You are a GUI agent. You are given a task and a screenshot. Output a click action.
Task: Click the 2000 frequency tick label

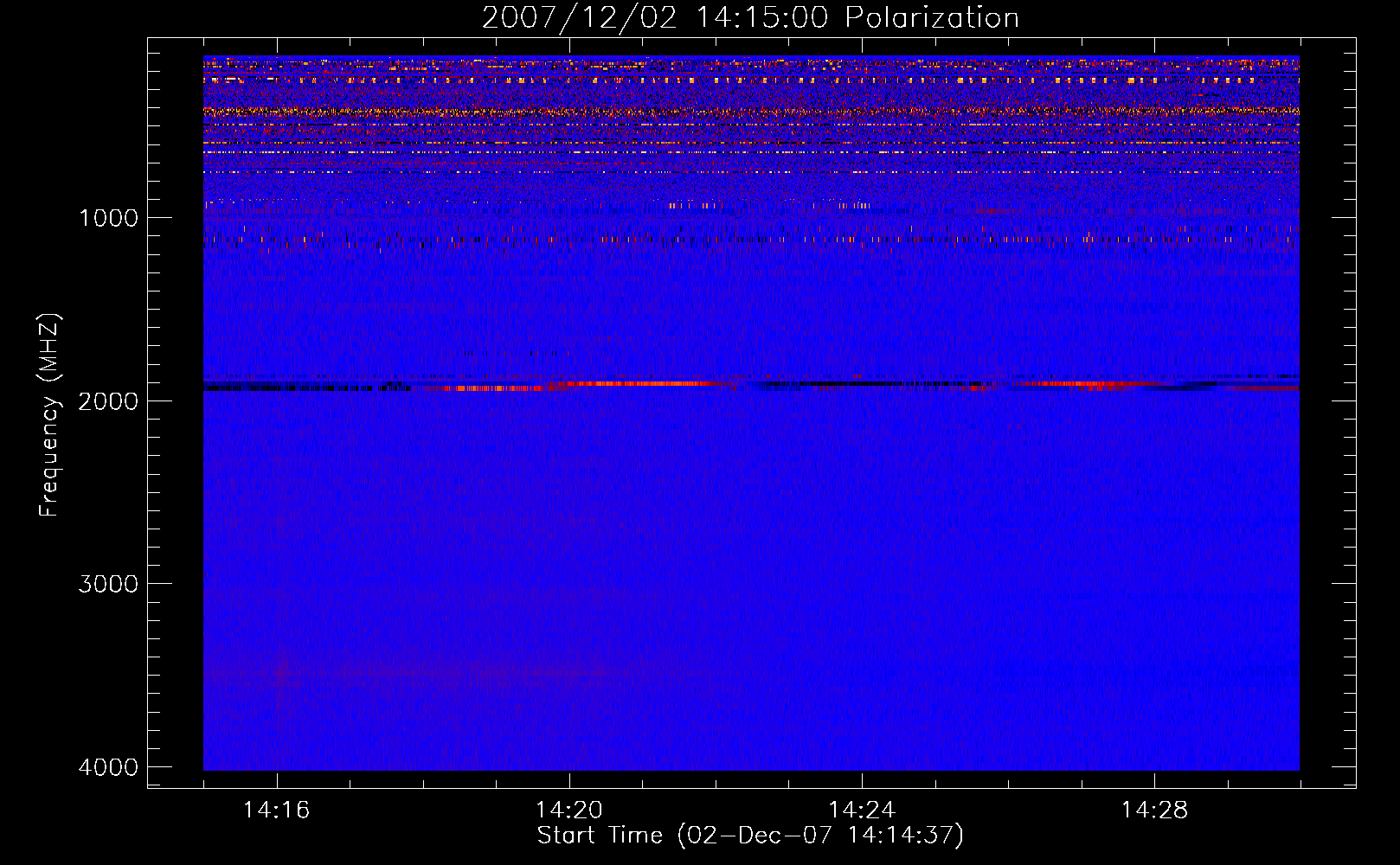[108, 401]
